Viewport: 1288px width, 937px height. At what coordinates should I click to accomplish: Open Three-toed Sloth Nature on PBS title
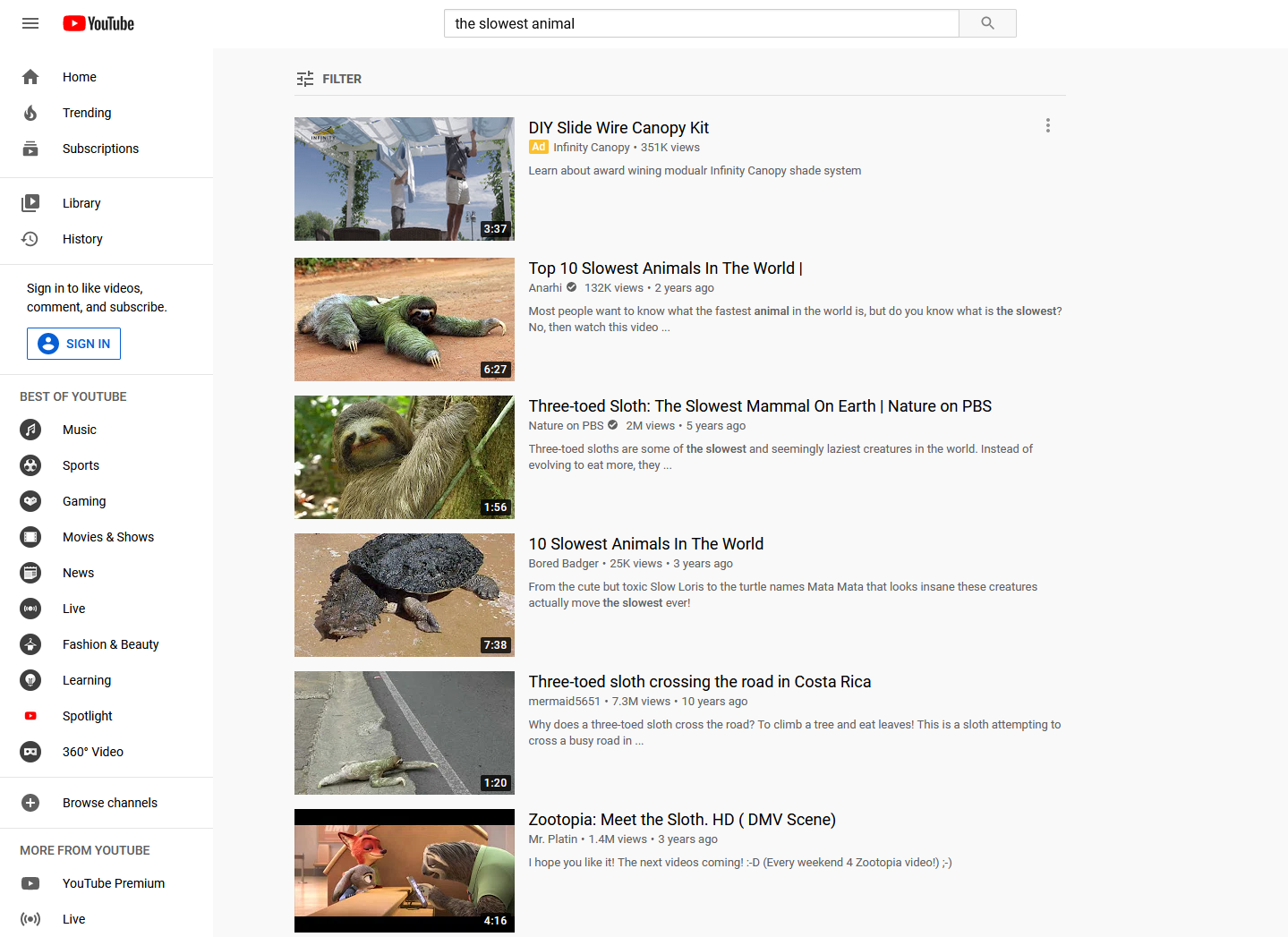click(x=760, y=406)
